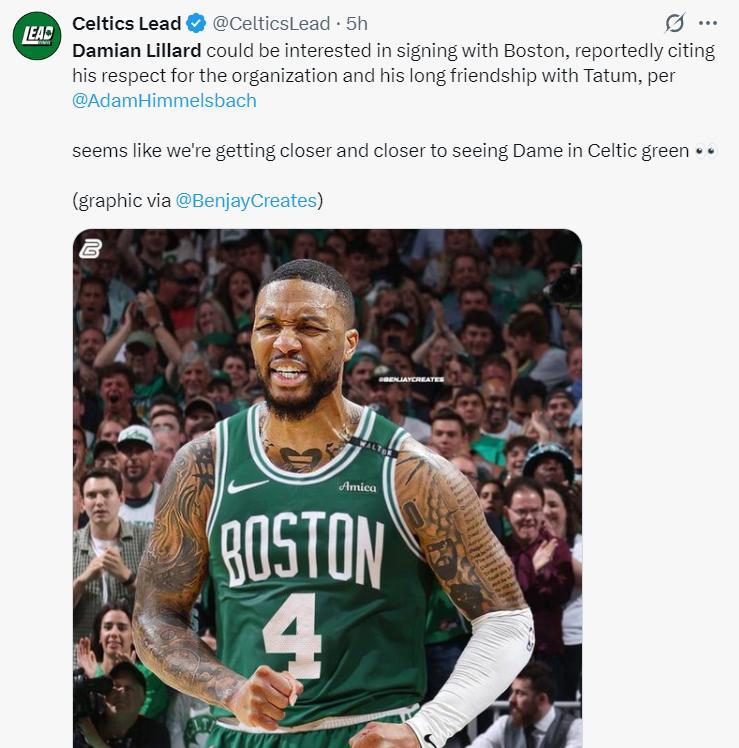Image resolution: width=739 pixels, height=748 pixels.
Task: Click the eyes emoji in the tweet
Action: (706, 151)
